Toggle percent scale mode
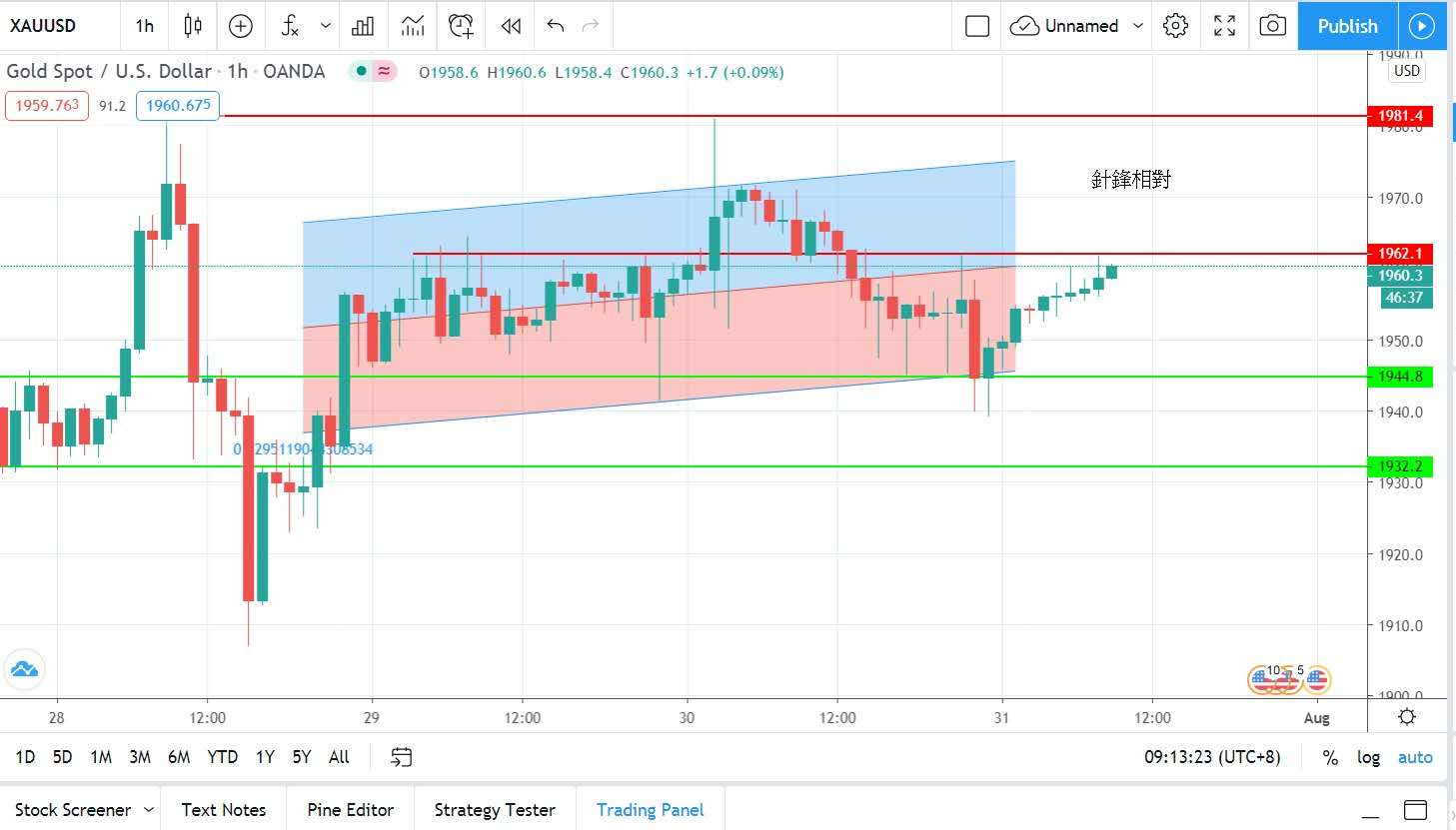Viewport: 1456px width, 830px height. click(1330, 757)
